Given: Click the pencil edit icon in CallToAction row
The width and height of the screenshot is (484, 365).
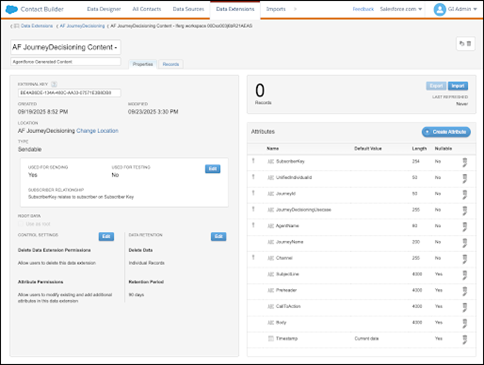Looking at the screenshot, I should 464,311.
